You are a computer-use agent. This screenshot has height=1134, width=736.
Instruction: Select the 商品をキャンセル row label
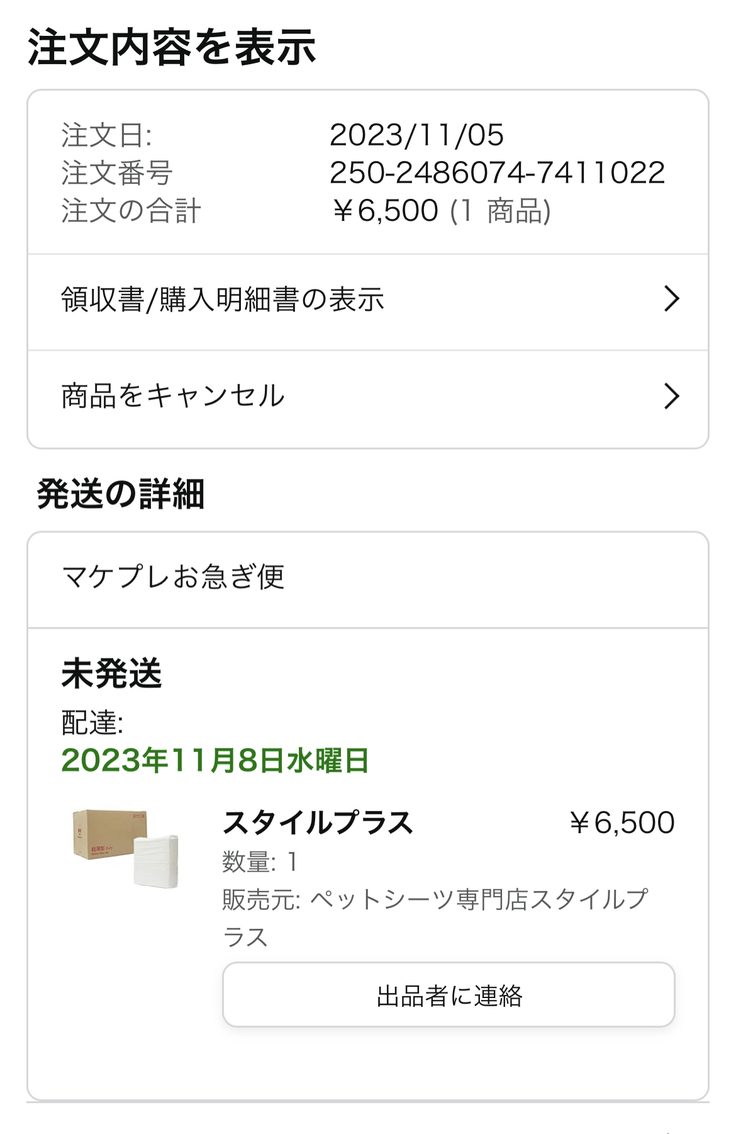[x=173, y=396]
